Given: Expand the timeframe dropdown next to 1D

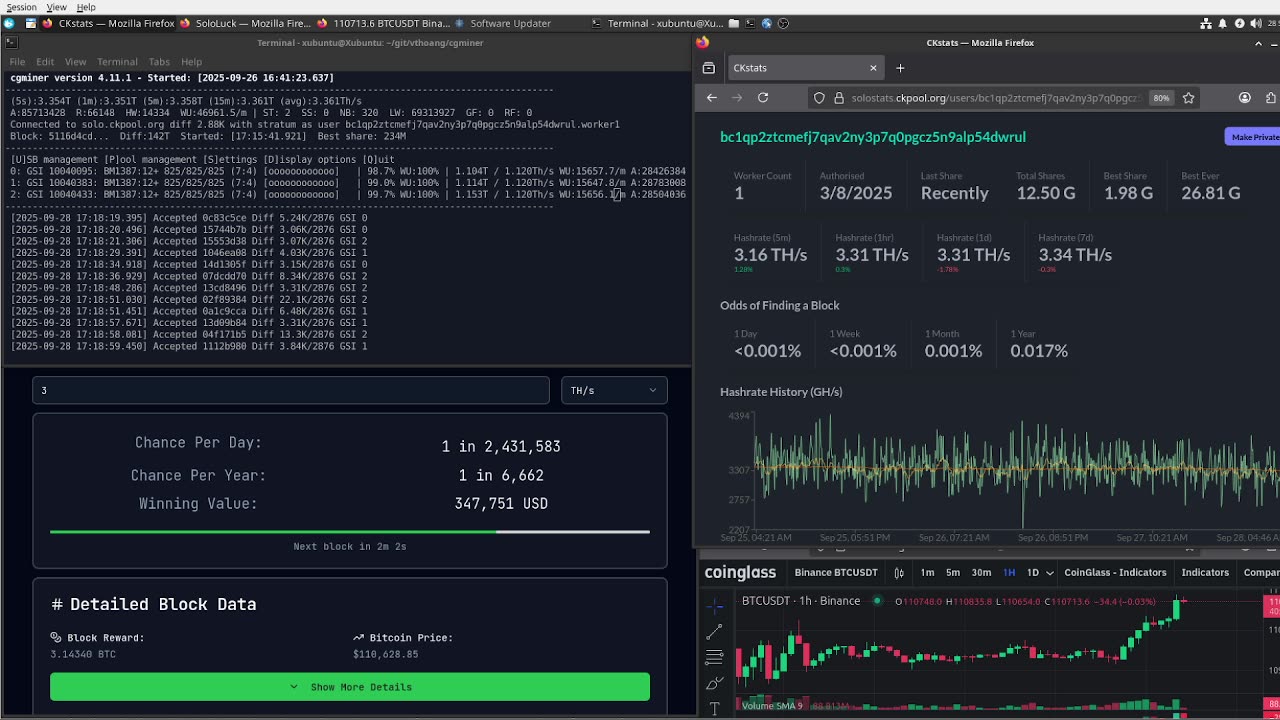Looking at the screenshot, I should point(1051,573).
